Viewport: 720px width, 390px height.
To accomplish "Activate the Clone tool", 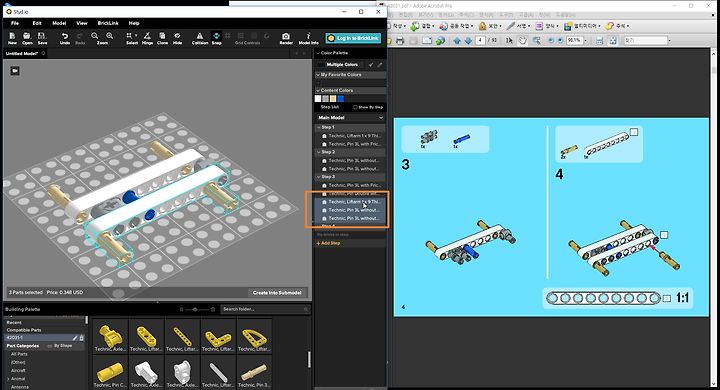I will (x=162, y=38).
